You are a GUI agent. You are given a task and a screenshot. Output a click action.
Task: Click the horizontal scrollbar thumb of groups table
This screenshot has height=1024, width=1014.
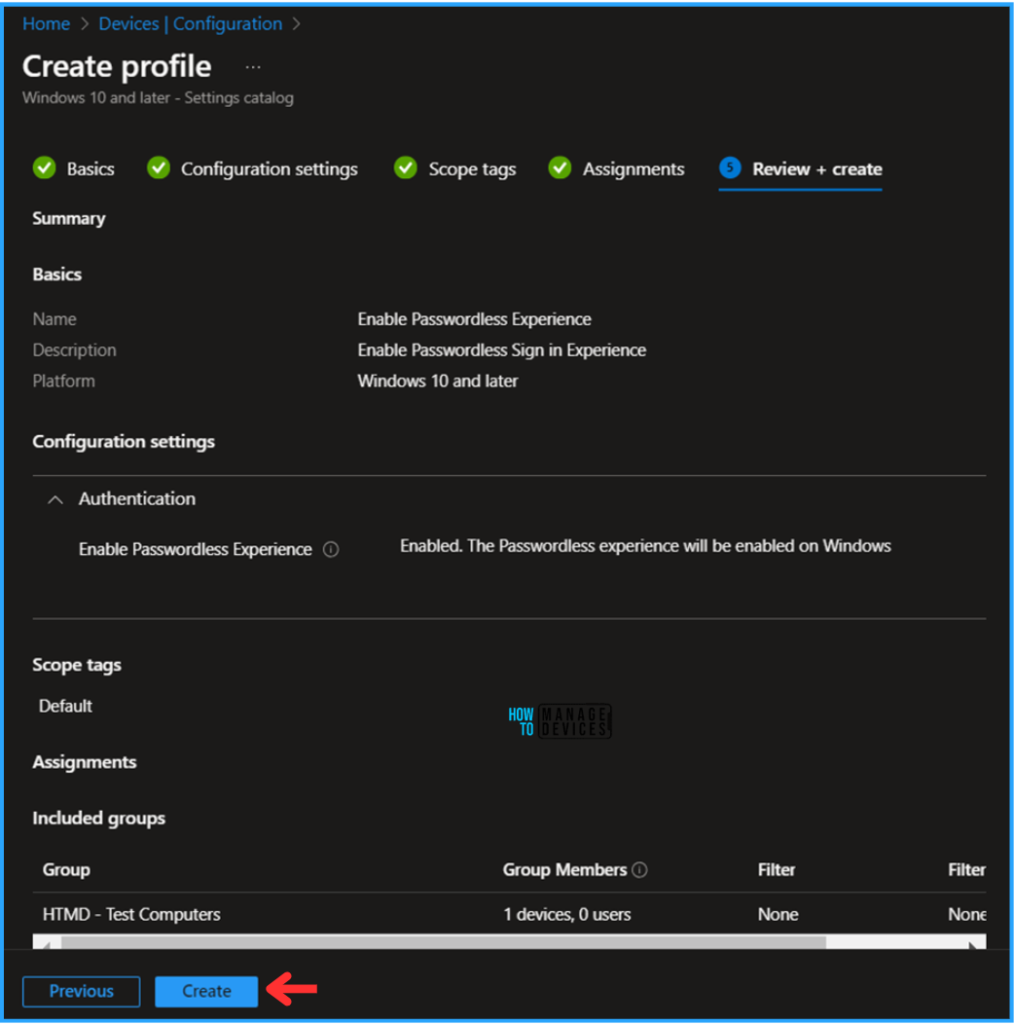pyautogui.click(x=443, y=942)
